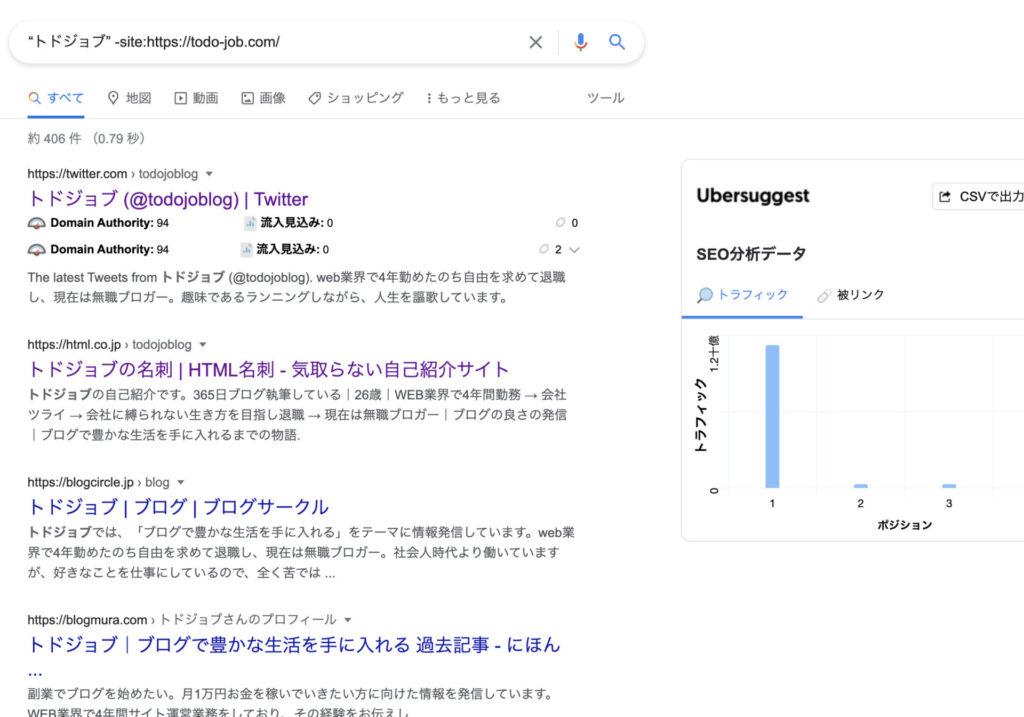Select the すべて tab
Screen dimensions: 1024x717
[x=56, y=98]
